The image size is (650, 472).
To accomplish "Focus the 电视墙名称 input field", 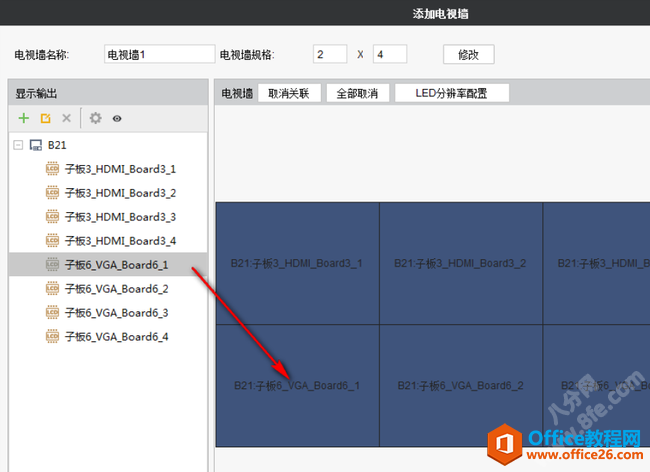I will [160, 54].
